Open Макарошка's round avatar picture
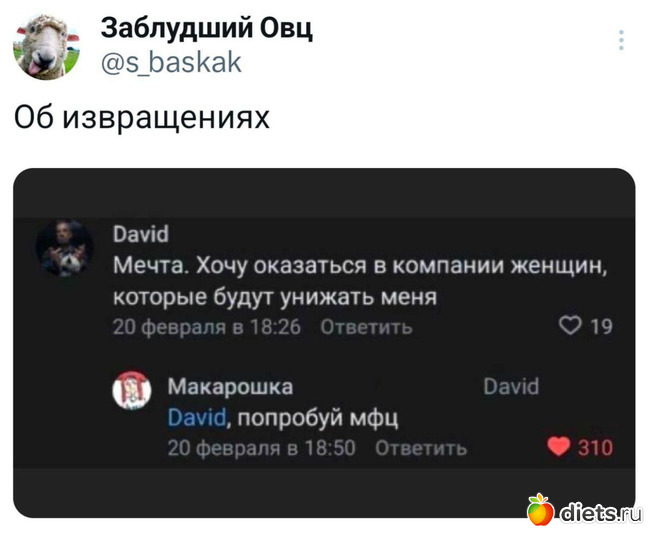This screenshot has height=534, width=650. pos(132,390)
